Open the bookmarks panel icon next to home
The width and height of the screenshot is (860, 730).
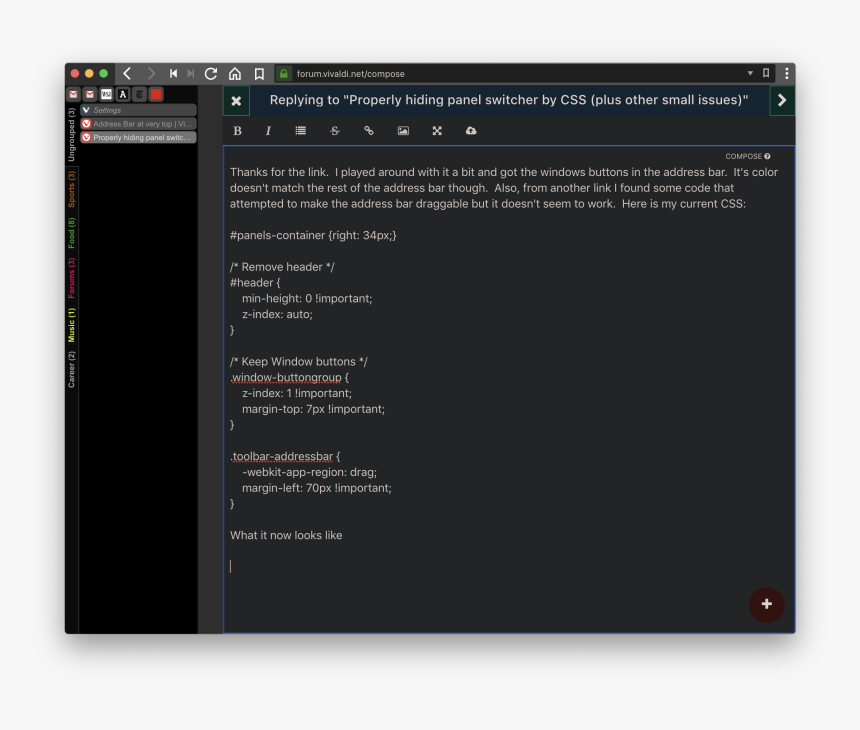click(x=259, y=73)
